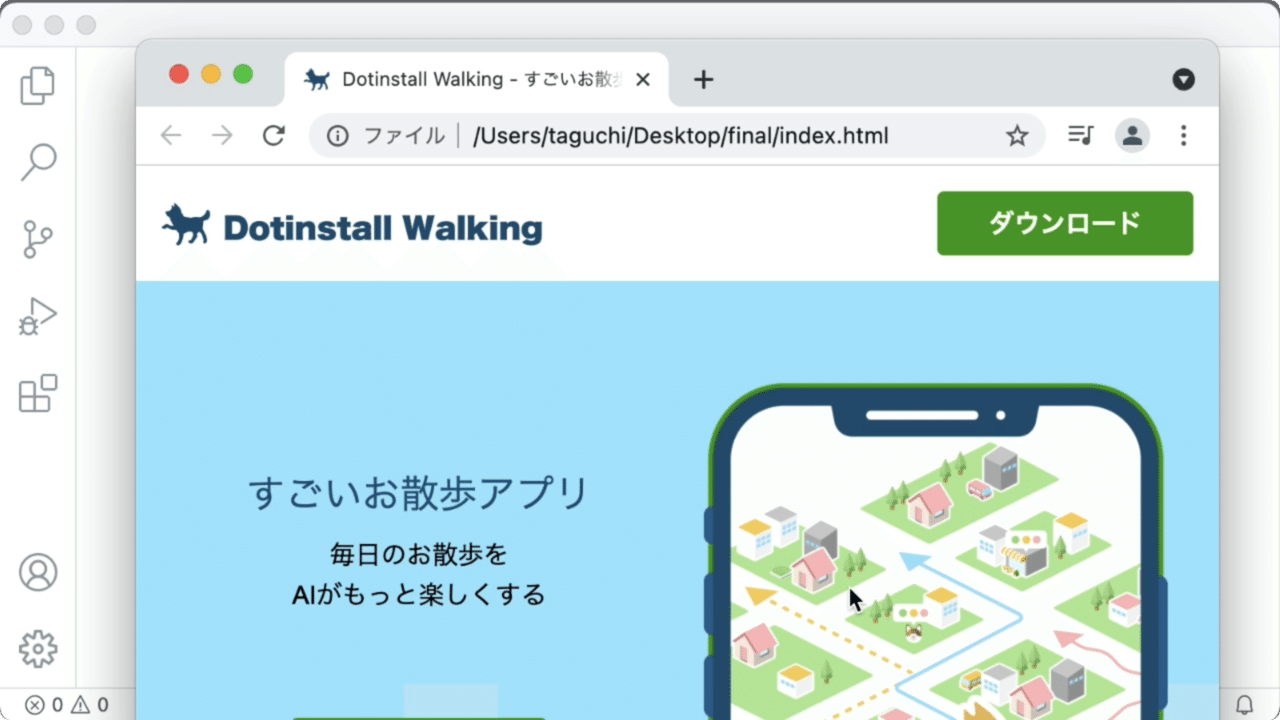The height and width of the screenshot is (720, 1280).
Task: Click the Dotinstall Walking logo
Action: [x=352, y=226]
